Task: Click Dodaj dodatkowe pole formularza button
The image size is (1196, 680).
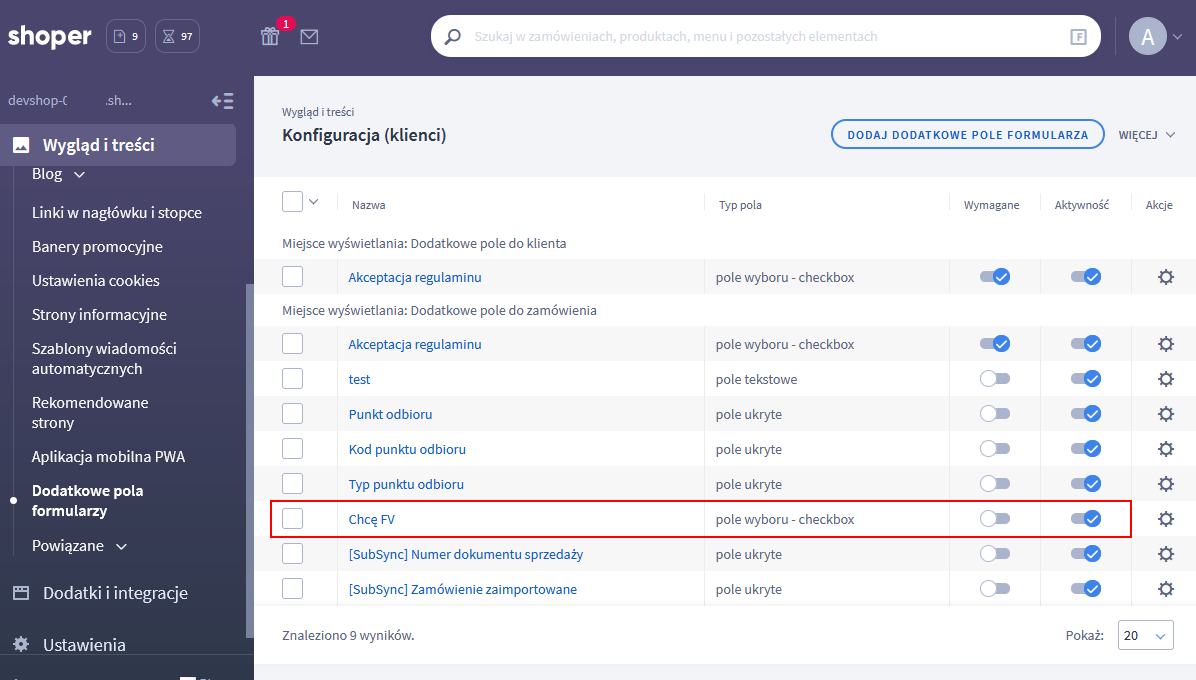Action: coord(967,134)
